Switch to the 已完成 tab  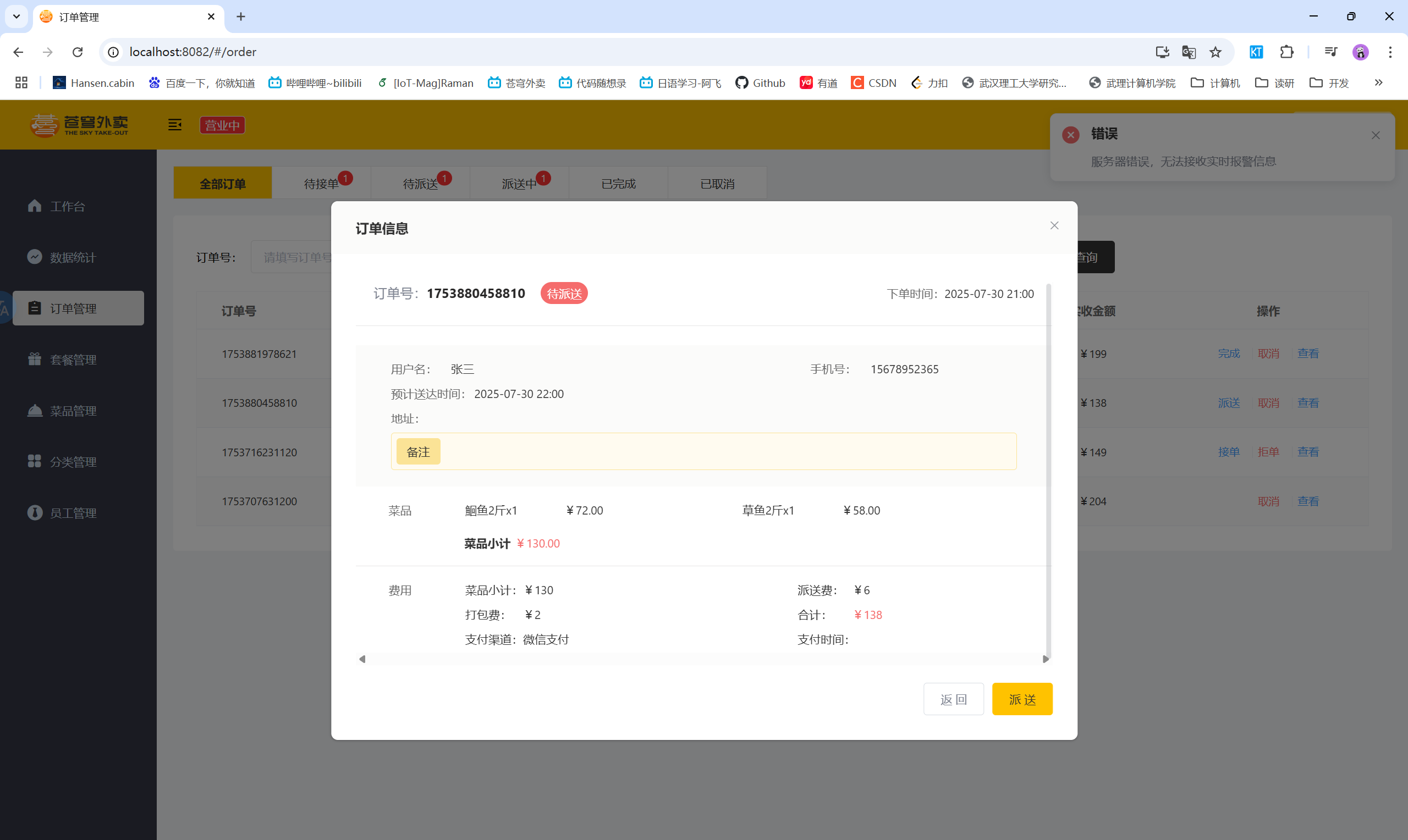coord(618,184)
